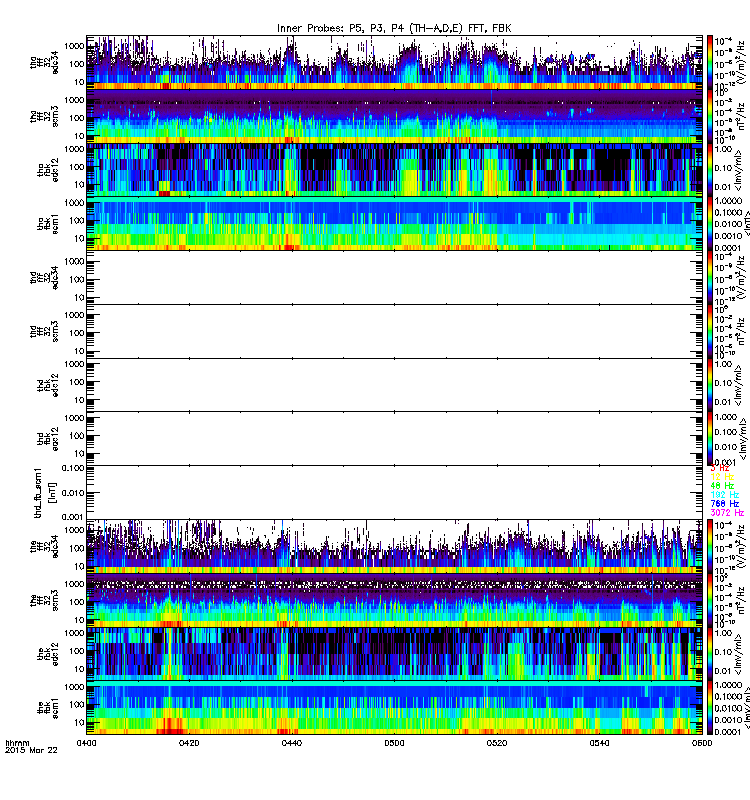Click inside the the fff edc34 spectrogram panel
The height and width of the screenshot is (800, 750).
coord(394,547)
